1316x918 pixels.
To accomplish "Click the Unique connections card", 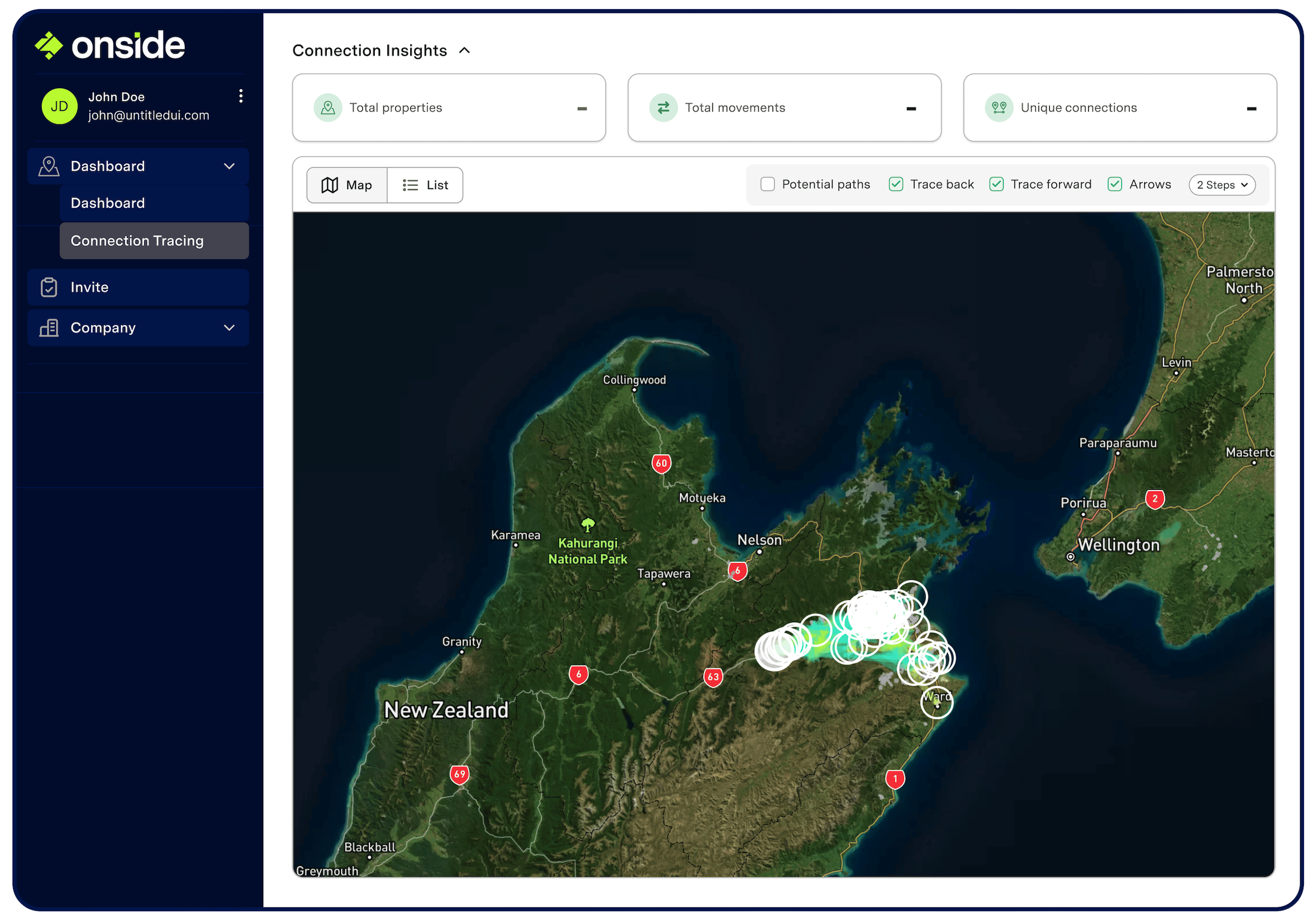I will (1120, 108).
